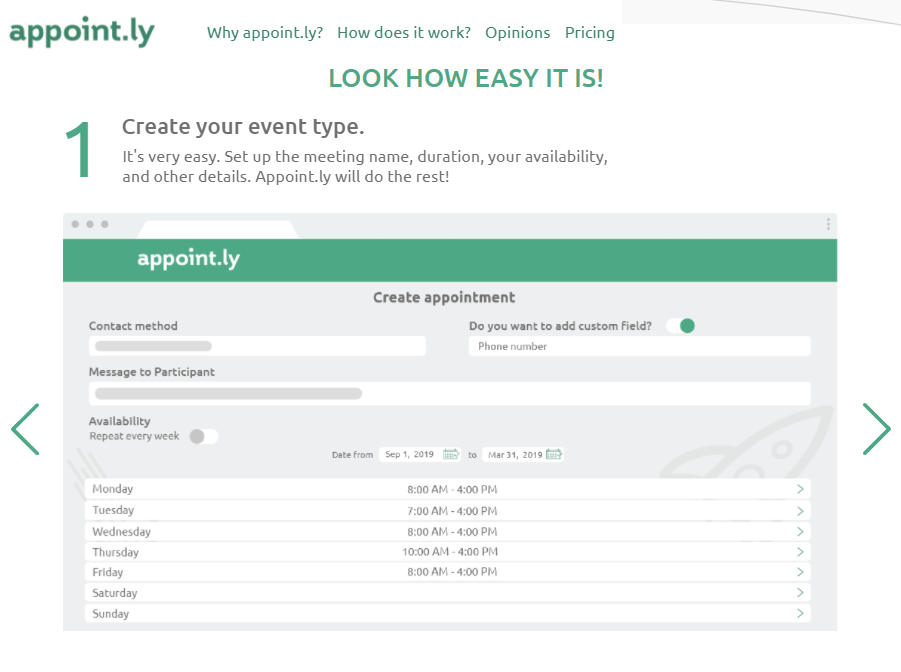901x672 pixels.
Task: Open calendar icon for end date field
Action: coord(553,454)
